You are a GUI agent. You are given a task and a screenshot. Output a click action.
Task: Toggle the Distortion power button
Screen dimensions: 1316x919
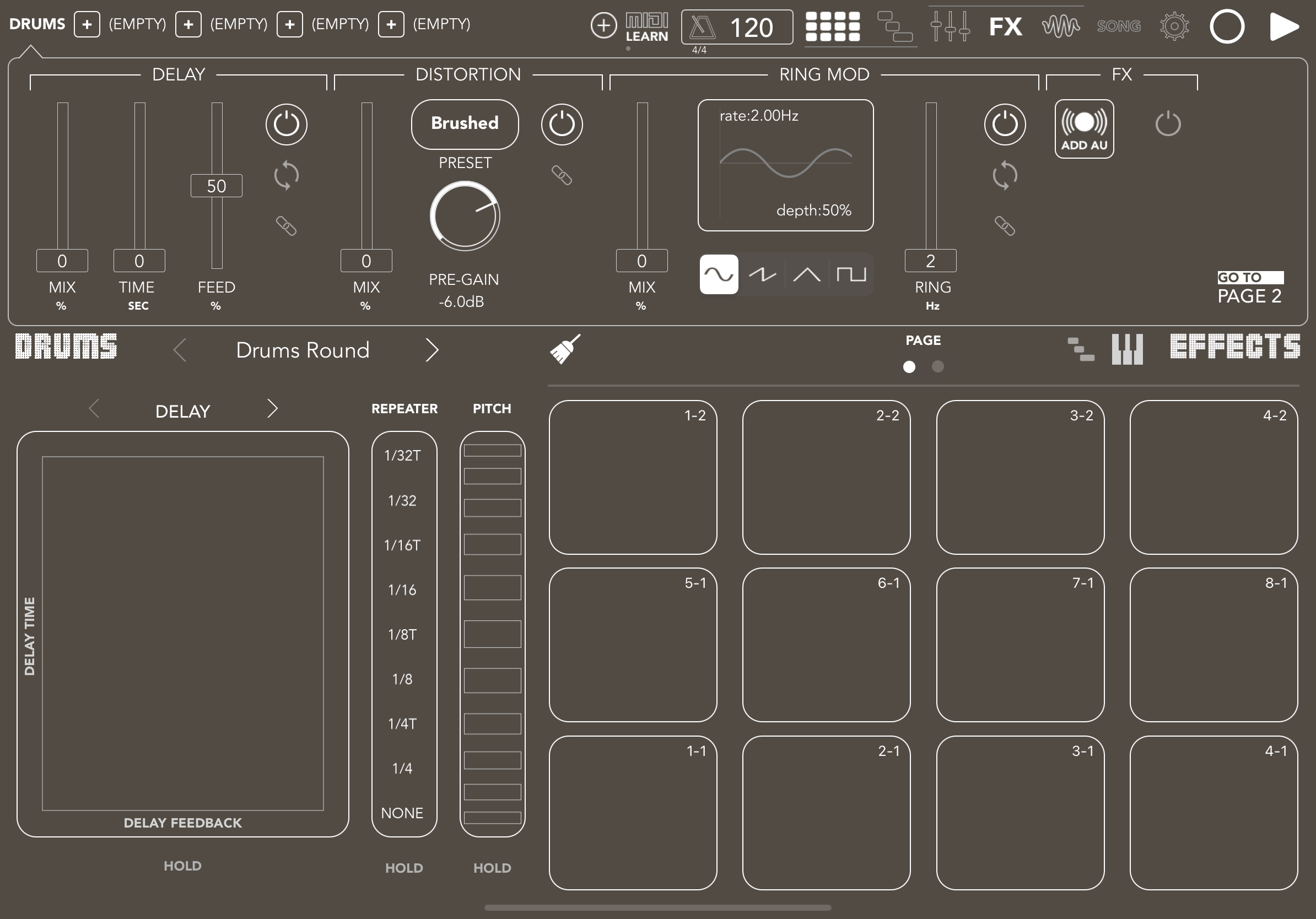pos(562,125)
